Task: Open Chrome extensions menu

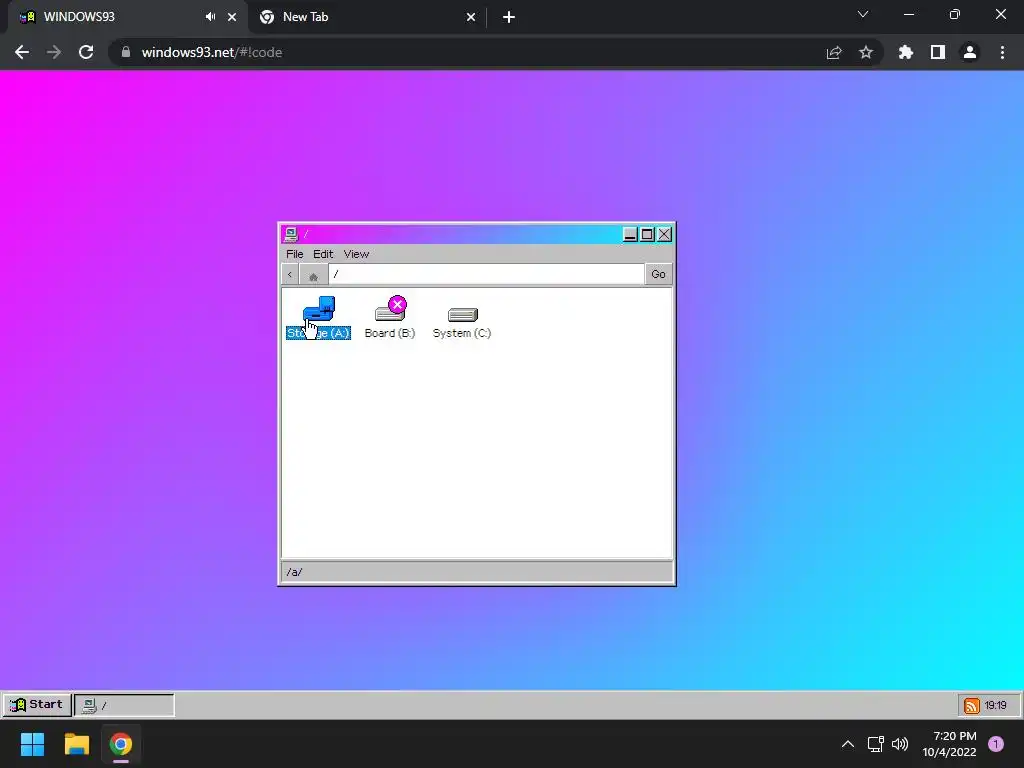Action: 906,52
